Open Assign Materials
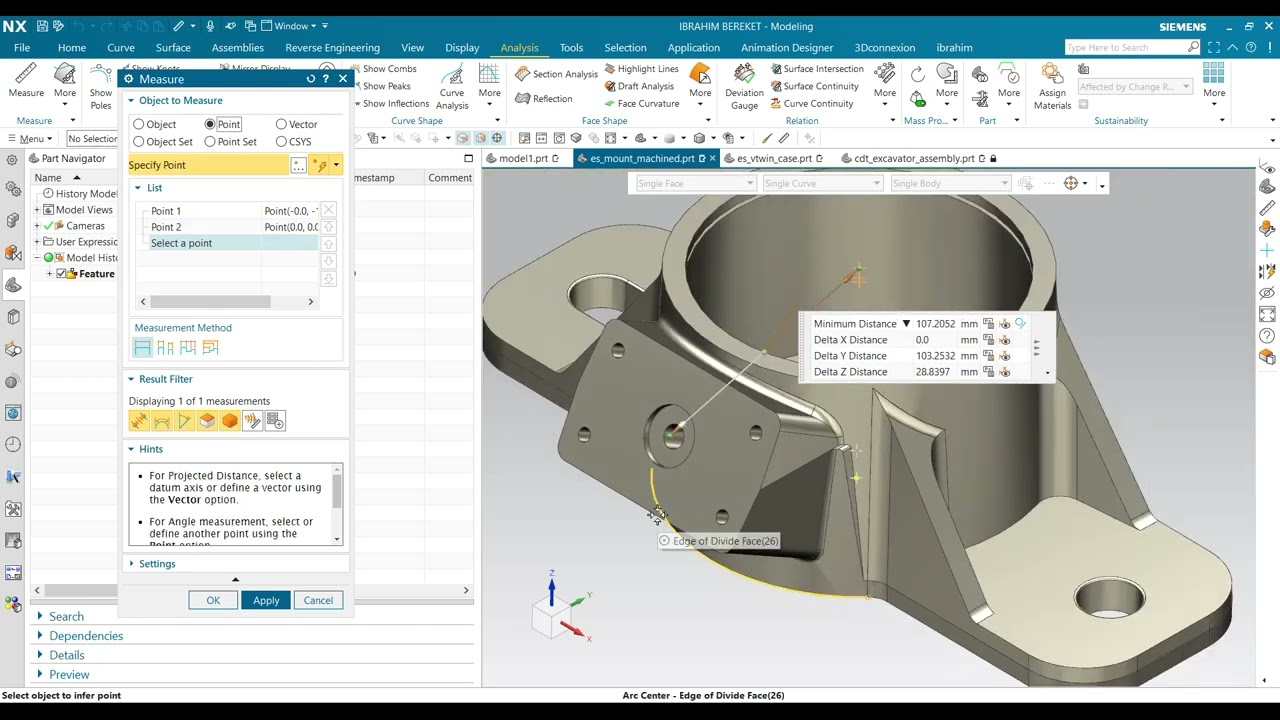The height and width of the screenshot is (720, 1280). point(1052,87)
